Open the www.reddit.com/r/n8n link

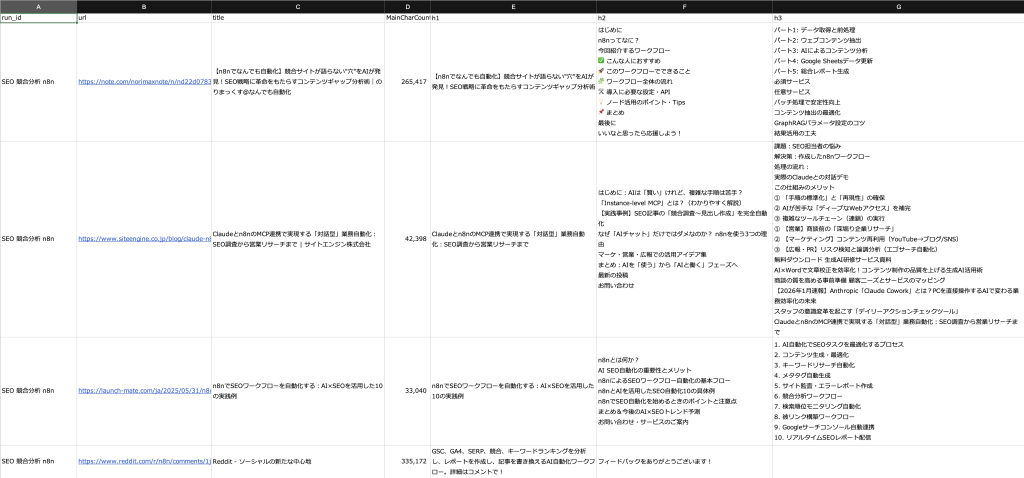144,461
